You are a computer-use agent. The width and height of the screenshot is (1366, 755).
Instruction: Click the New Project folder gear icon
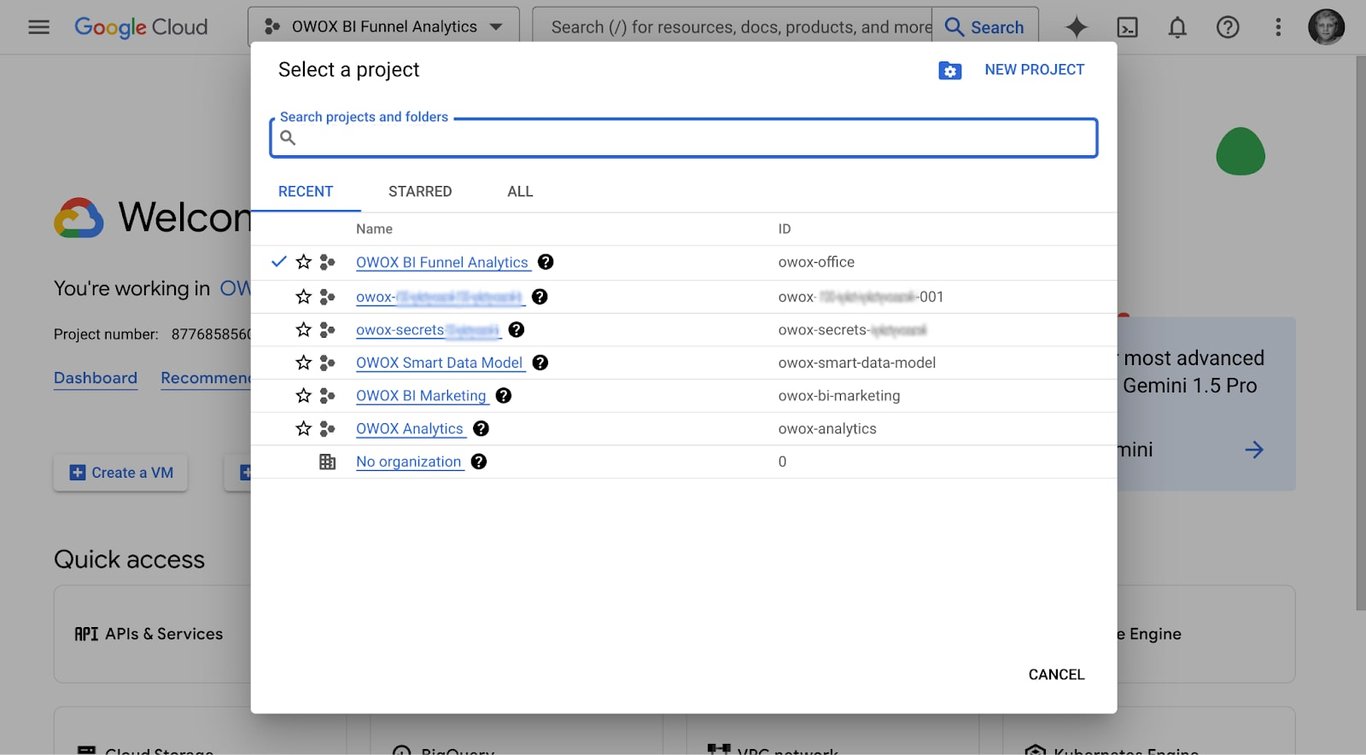pyautogui.click(x=950, y=70)
